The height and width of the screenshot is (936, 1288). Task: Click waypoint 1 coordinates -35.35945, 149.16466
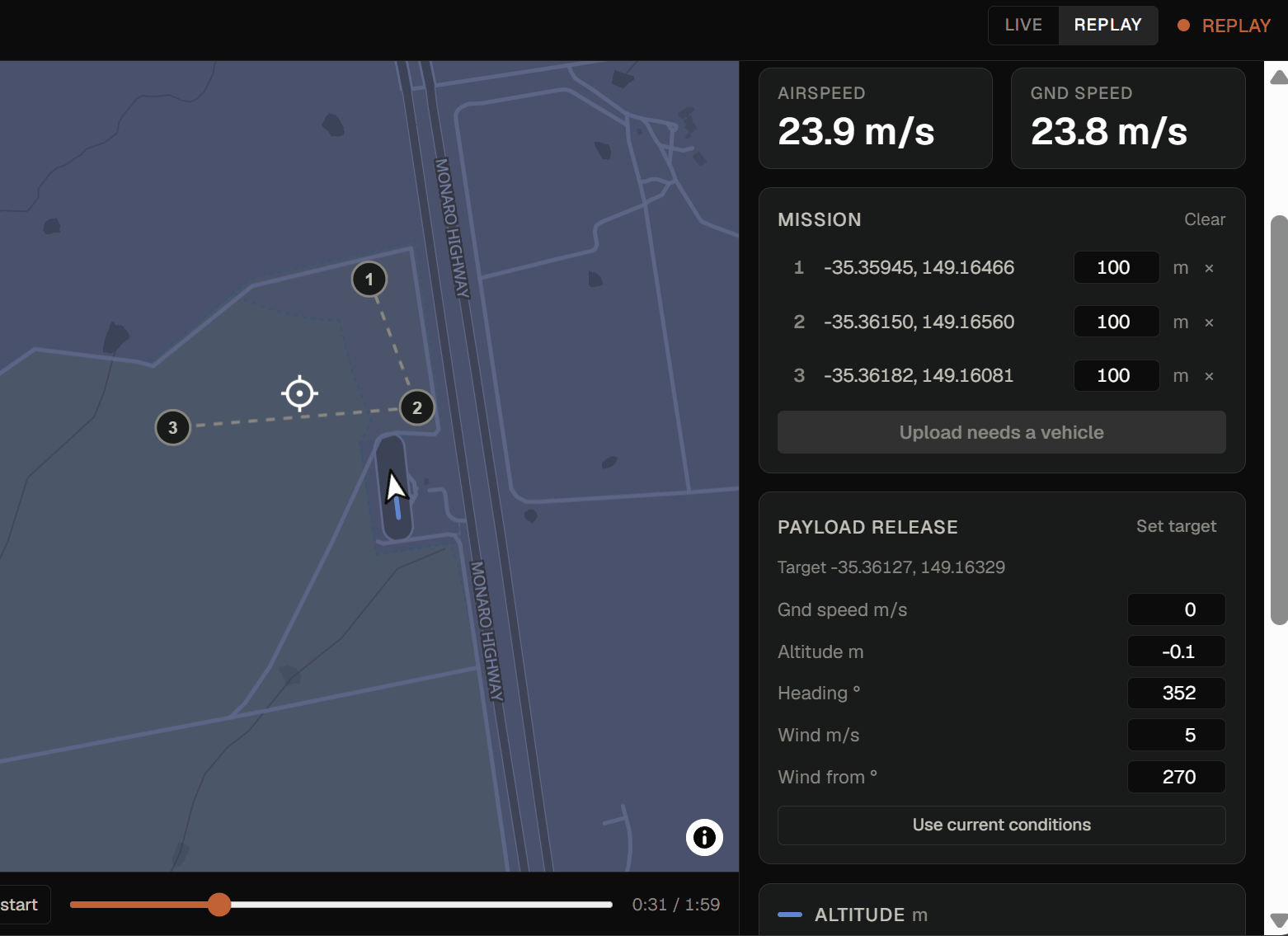tap(919, 267)
